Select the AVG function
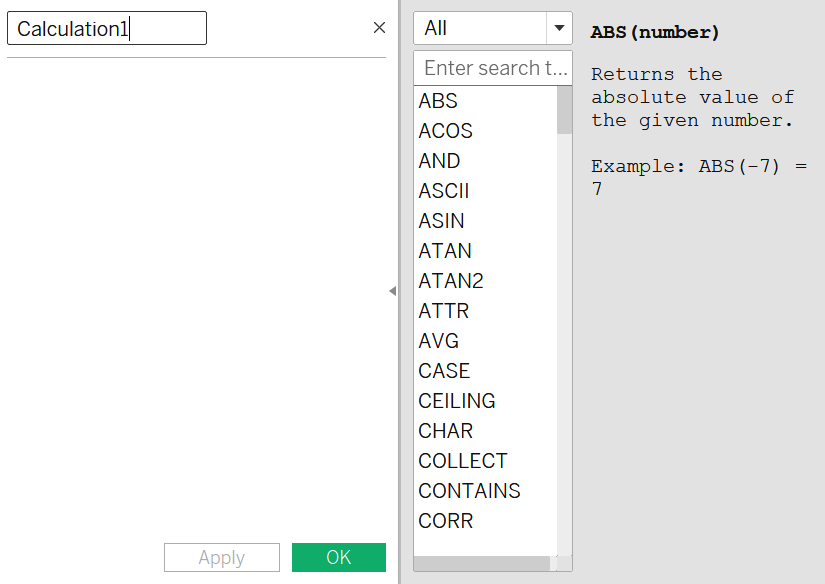 [x=438, y=341]
